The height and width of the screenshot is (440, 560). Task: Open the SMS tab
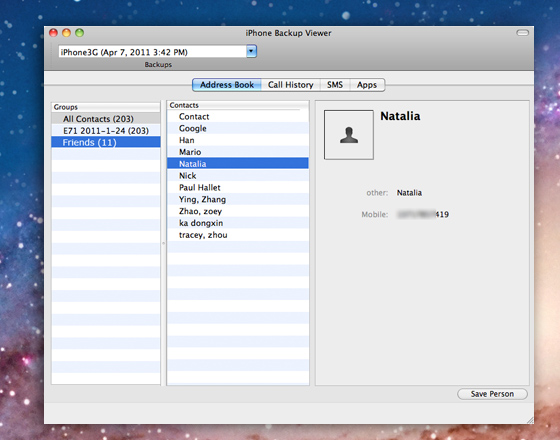[x=335, y=85]
